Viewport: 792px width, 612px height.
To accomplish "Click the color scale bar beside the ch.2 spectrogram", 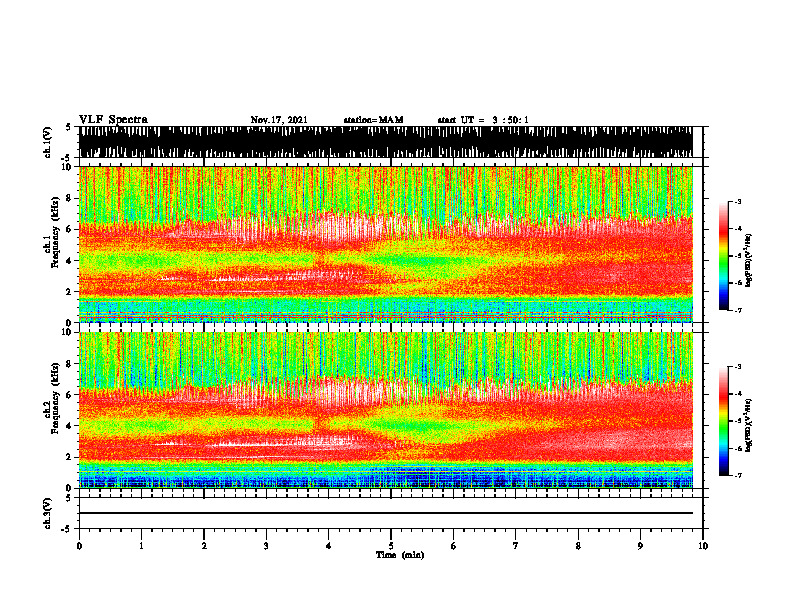I will (x=724, y=421).
